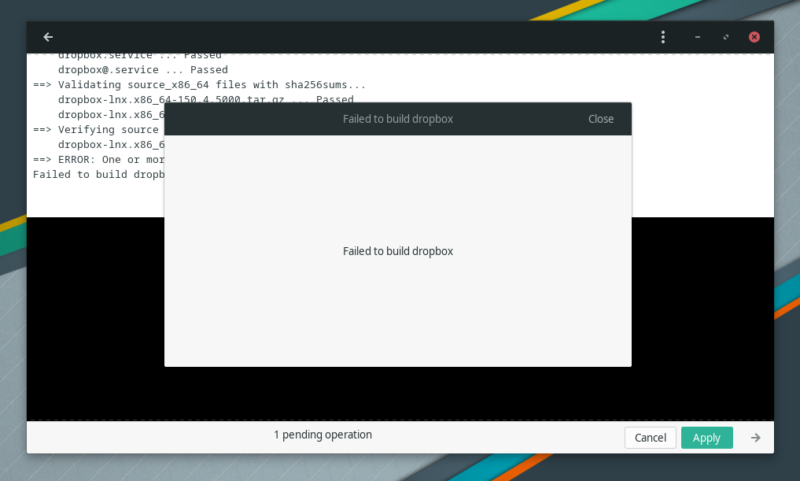Go forward with bottom arrow
The width and height of the screenshot is (800, 481).
pos(756,438)
